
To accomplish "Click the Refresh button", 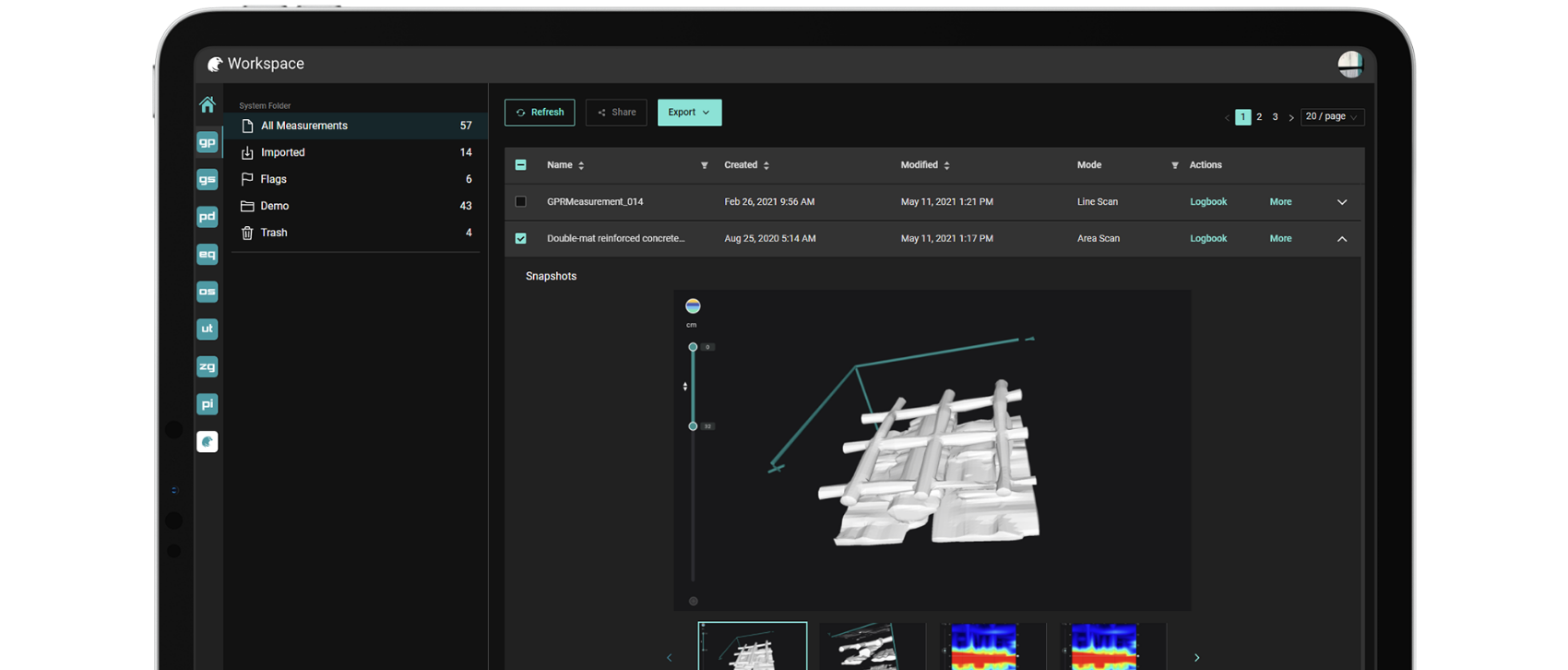I will pos(540,113).
